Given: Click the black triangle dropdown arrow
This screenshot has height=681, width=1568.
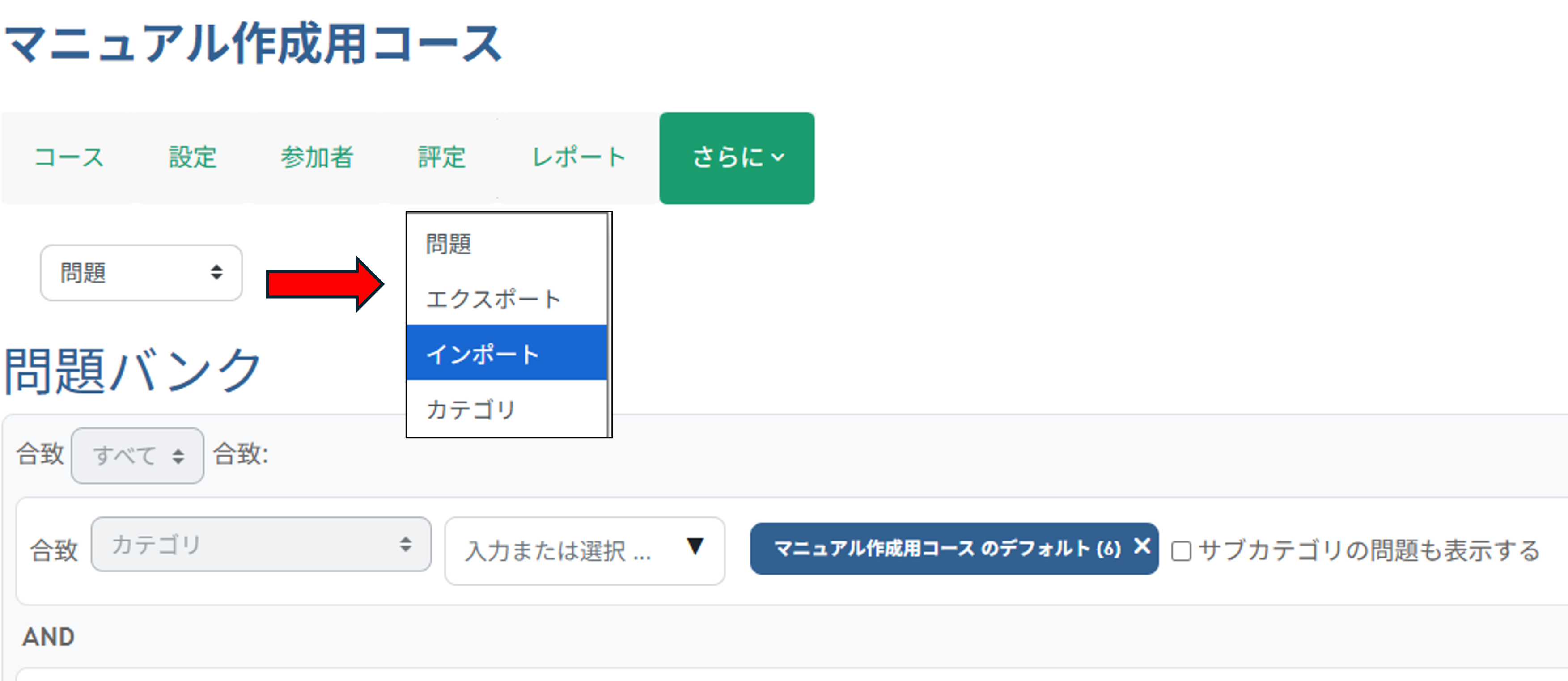Looking at the screenshot, I should tap(695, 546).
